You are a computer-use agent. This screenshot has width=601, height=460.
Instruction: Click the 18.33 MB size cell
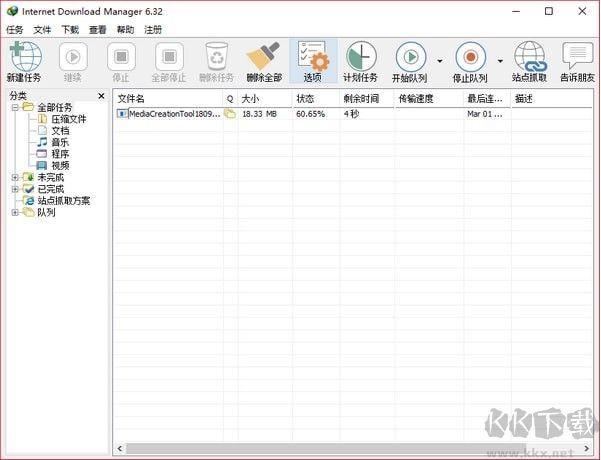pyautogui.click(x=259, y=114)
